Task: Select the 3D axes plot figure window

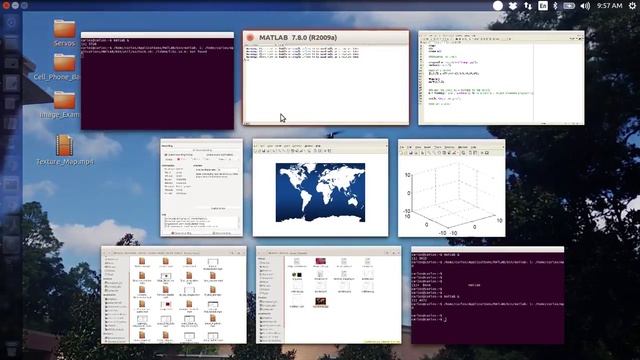Action: tap(451, 188)
